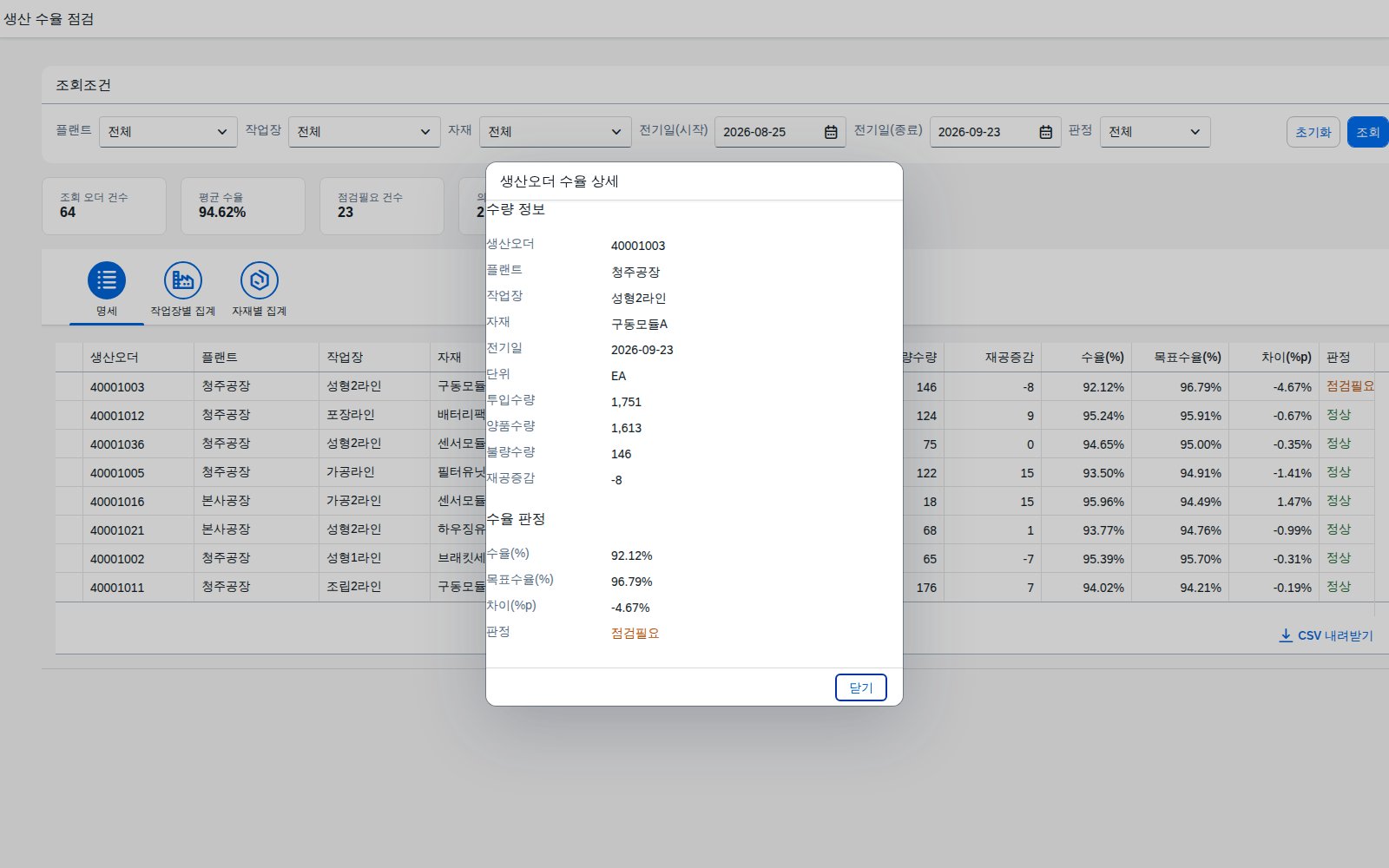
Task: Select the 명세 list view icon
Action: (x=107, y=280)
